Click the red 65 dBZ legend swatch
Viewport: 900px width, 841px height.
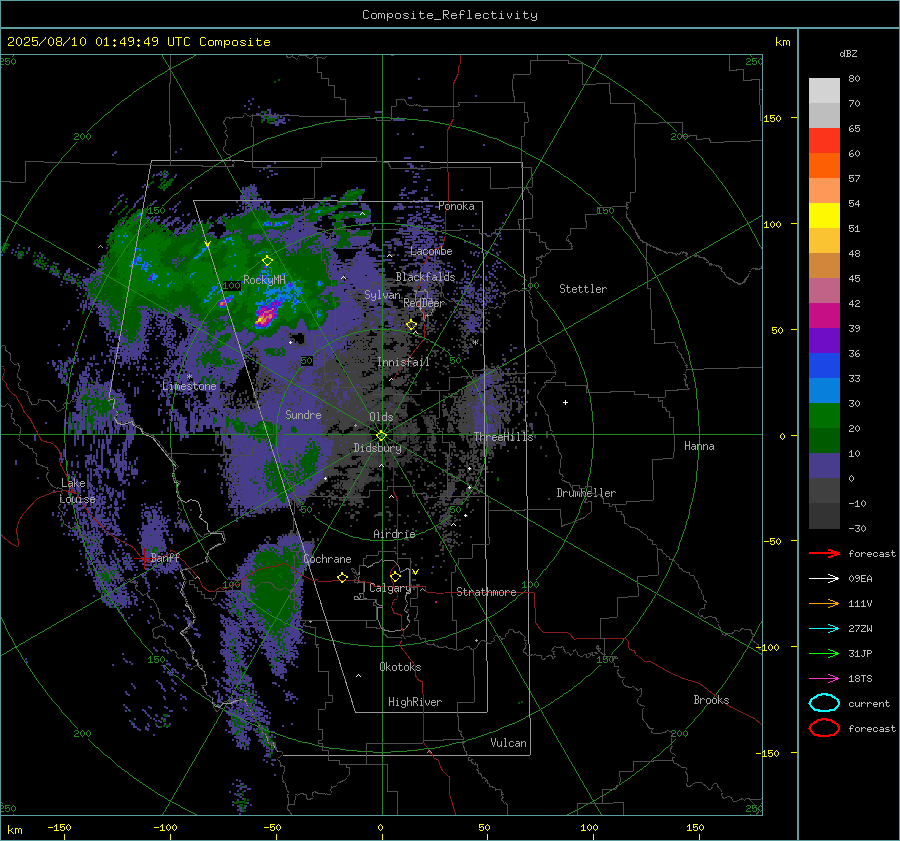point(824,140)
